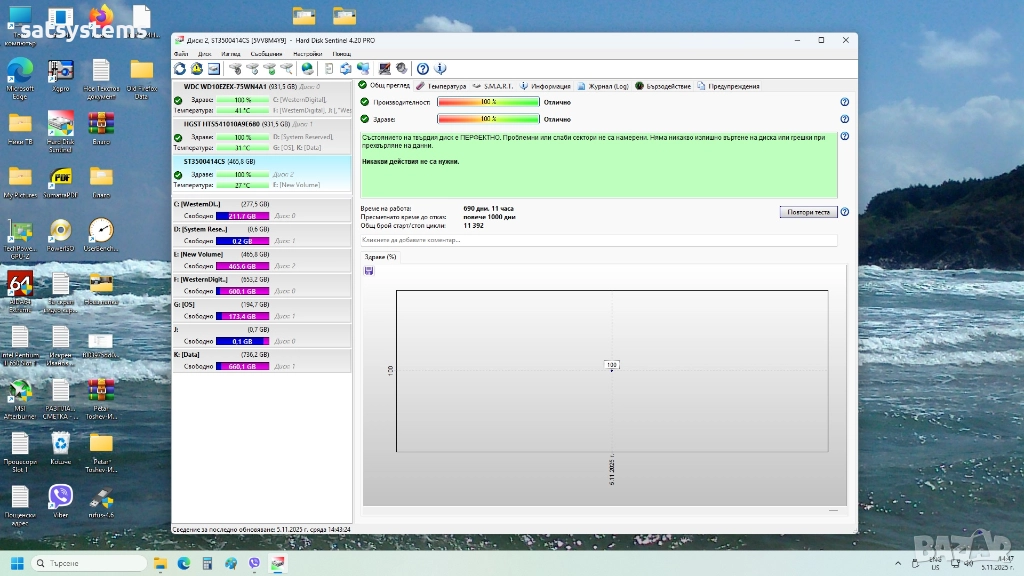
Task: Open Microsoft Edge from the taskbar
Action: [183, 564]
